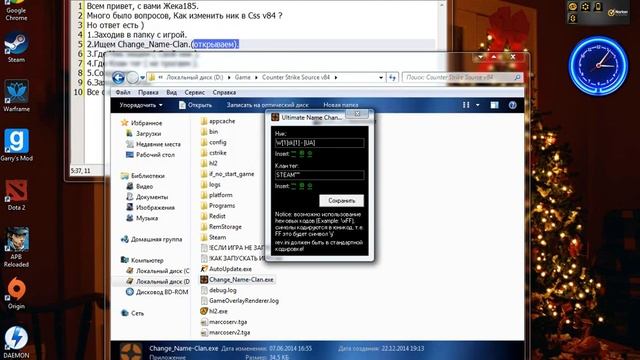Click the Клан тег input field

tap(320, 175)
